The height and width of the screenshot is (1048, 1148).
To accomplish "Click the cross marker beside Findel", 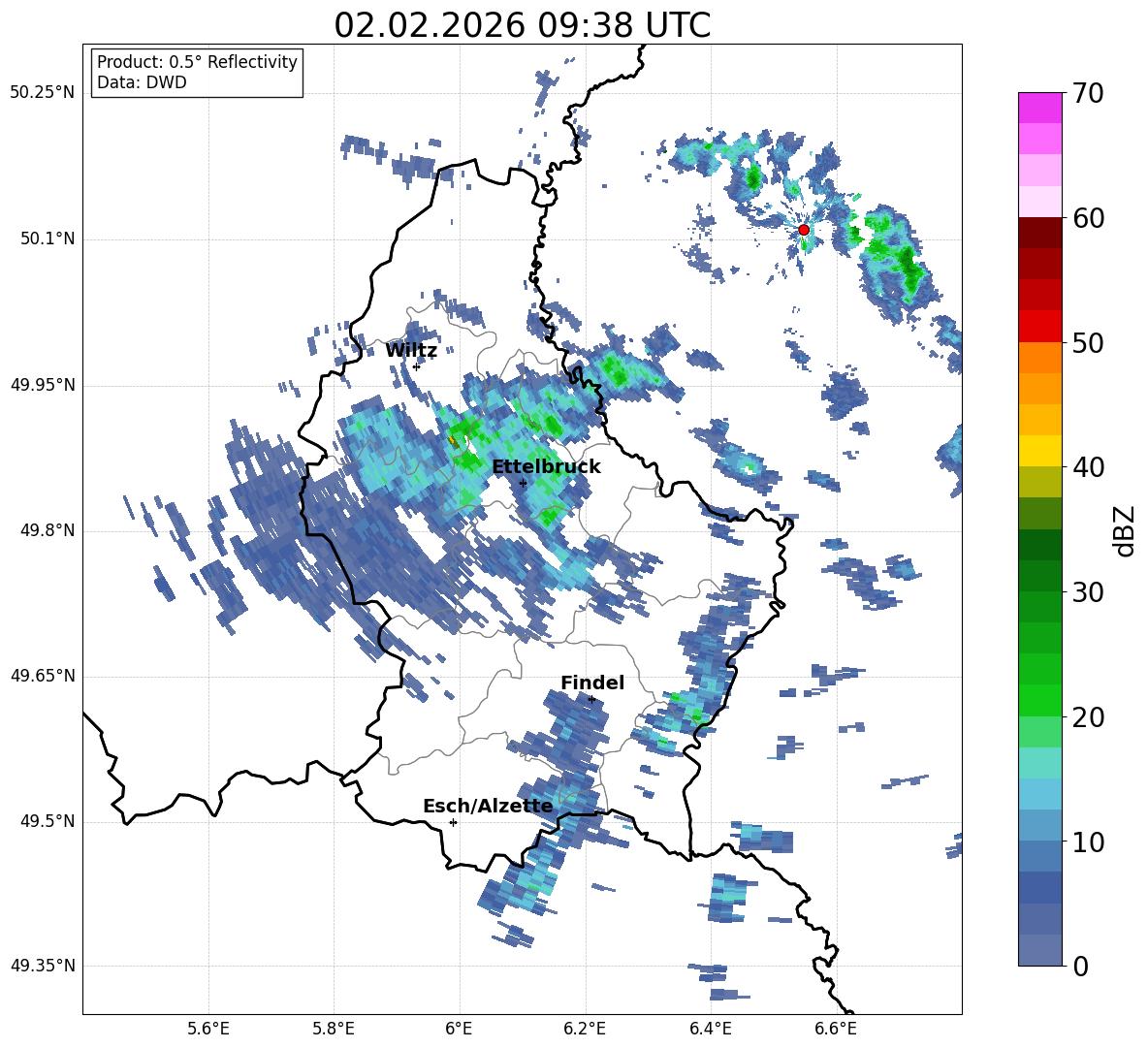I will [x=591, y=700].
